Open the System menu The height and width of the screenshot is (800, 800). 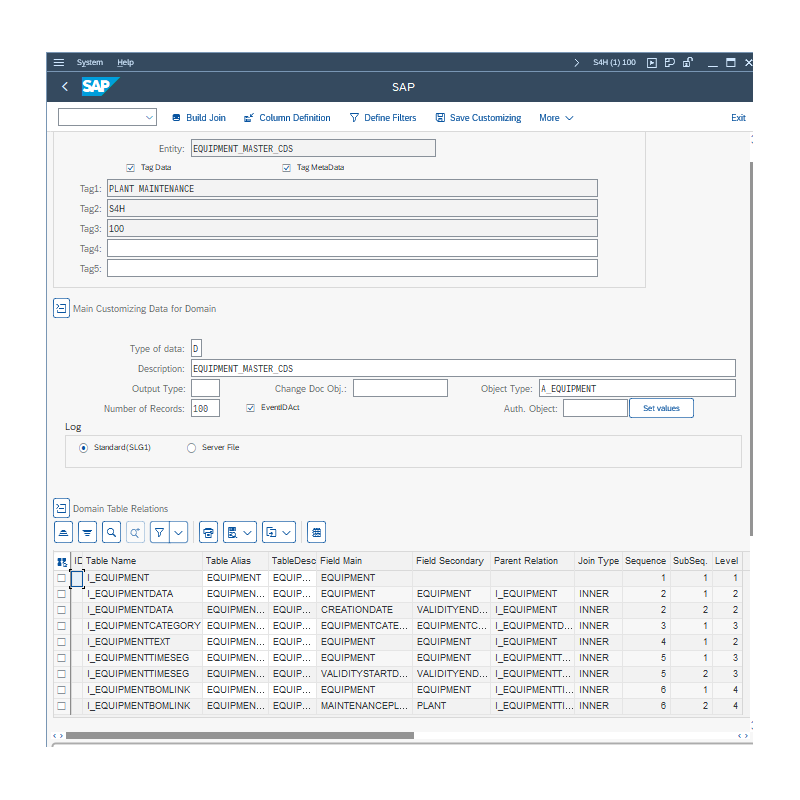coord(90,62)
